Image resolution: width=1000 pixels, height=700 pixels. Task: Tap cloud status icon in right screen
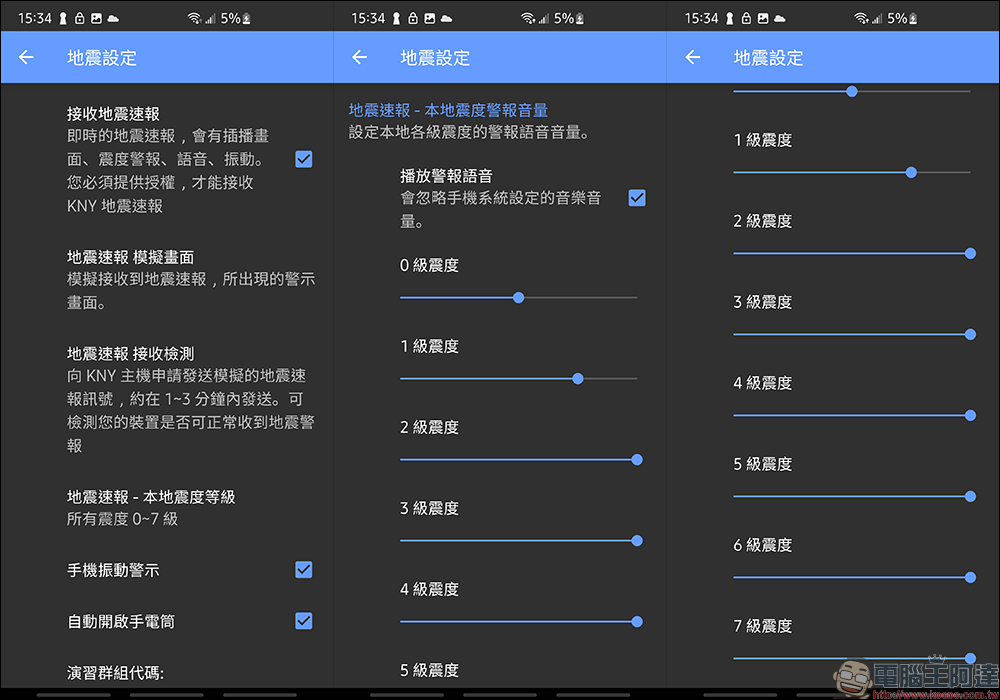point(780,18)
